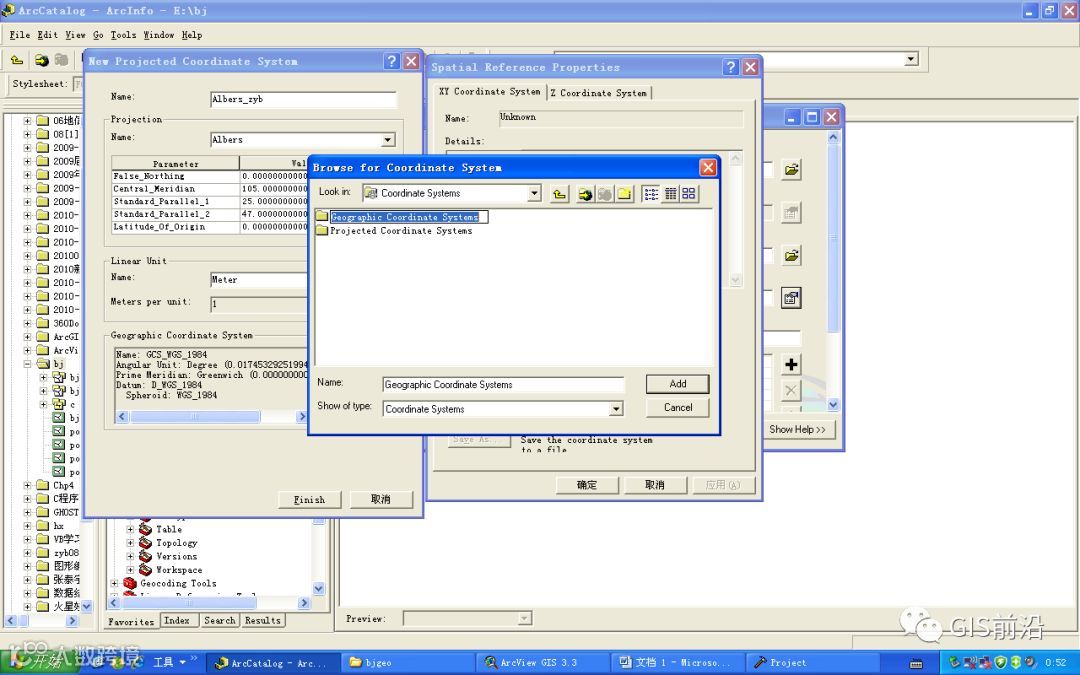Open the File menu

(19, 35)
